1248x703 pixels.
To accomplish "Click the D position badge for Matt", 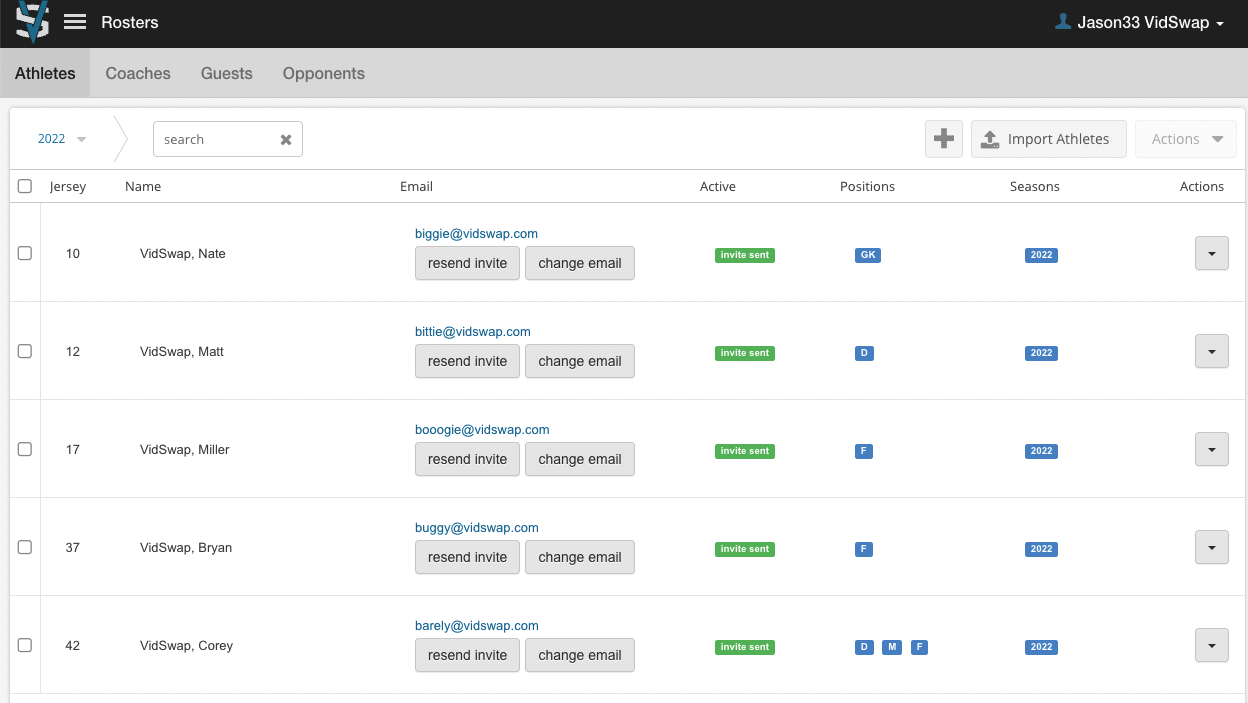I will click(864, 353).
